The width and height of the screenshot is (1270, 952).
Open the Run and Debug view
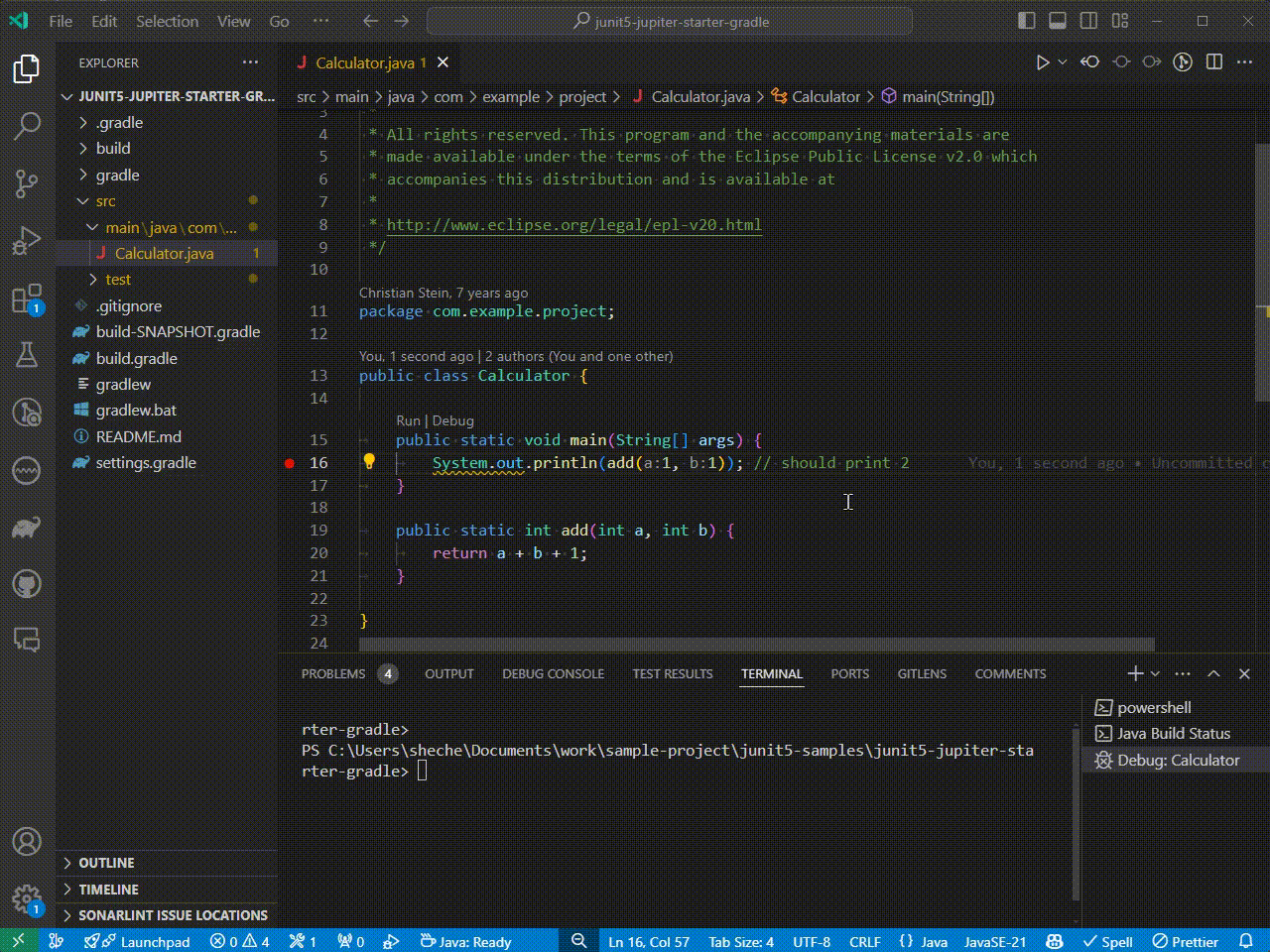[x=27, y=241]
